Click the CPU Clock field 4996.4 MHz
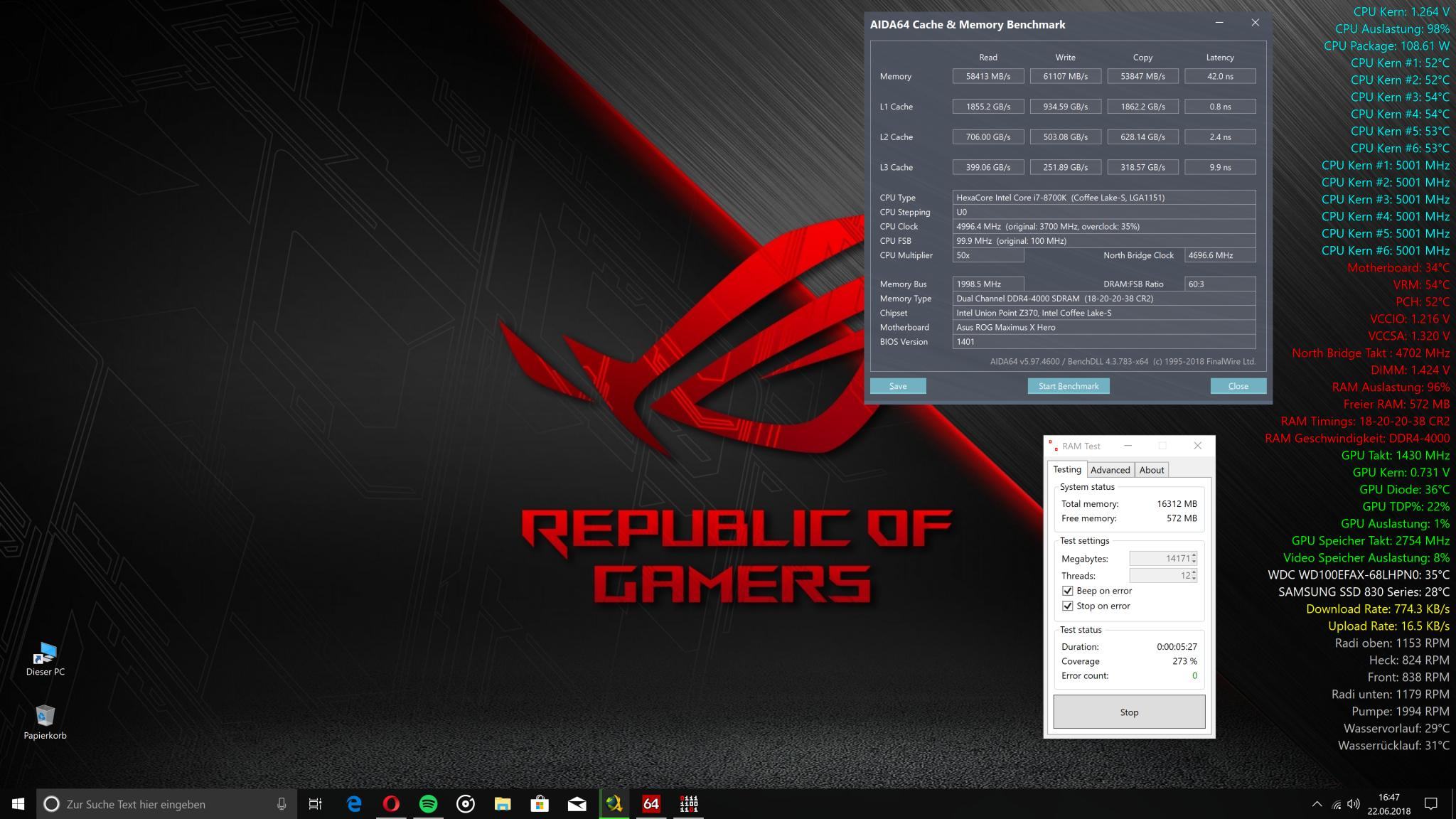The image size is (1456, 819). point(1104,226)
